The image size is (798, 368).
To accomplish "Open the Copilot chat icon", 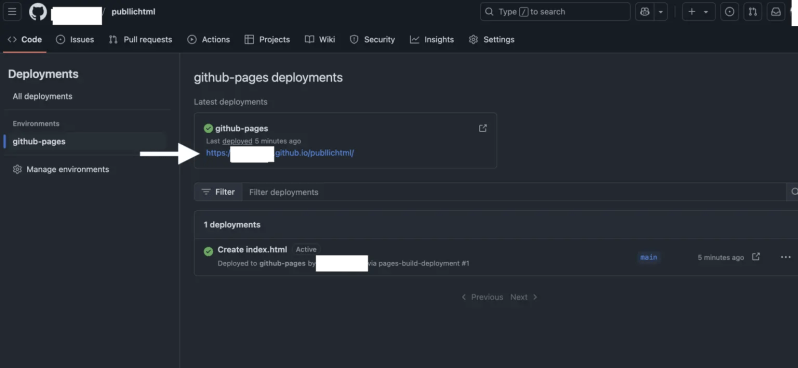I will [x=645, y=12].
